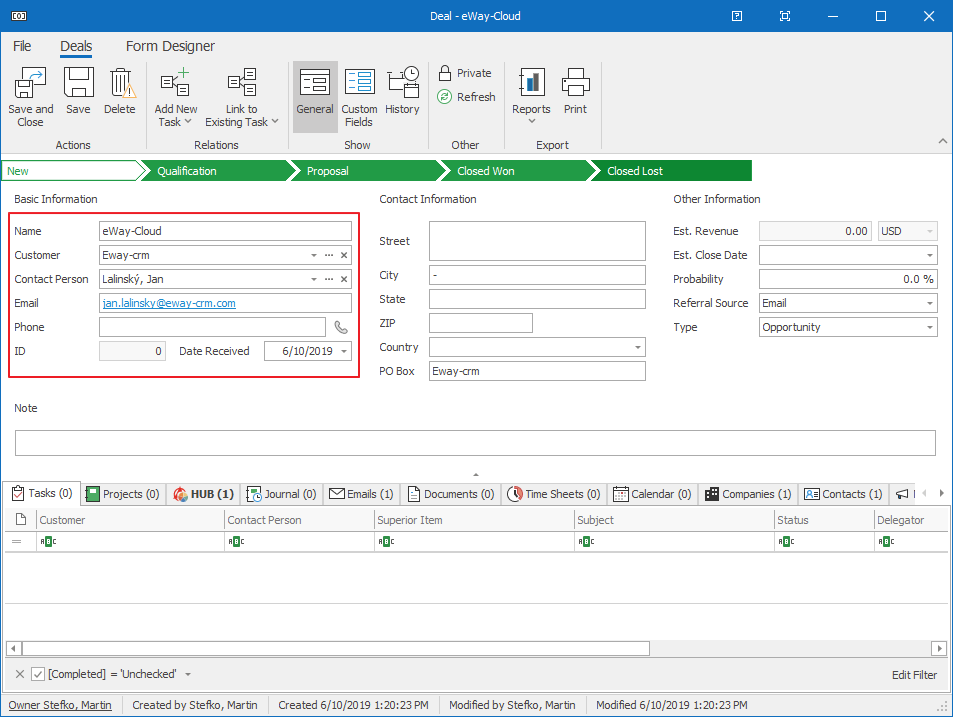Click the jan.lalinsky@eway-crm.com email link

pos(169,303)
